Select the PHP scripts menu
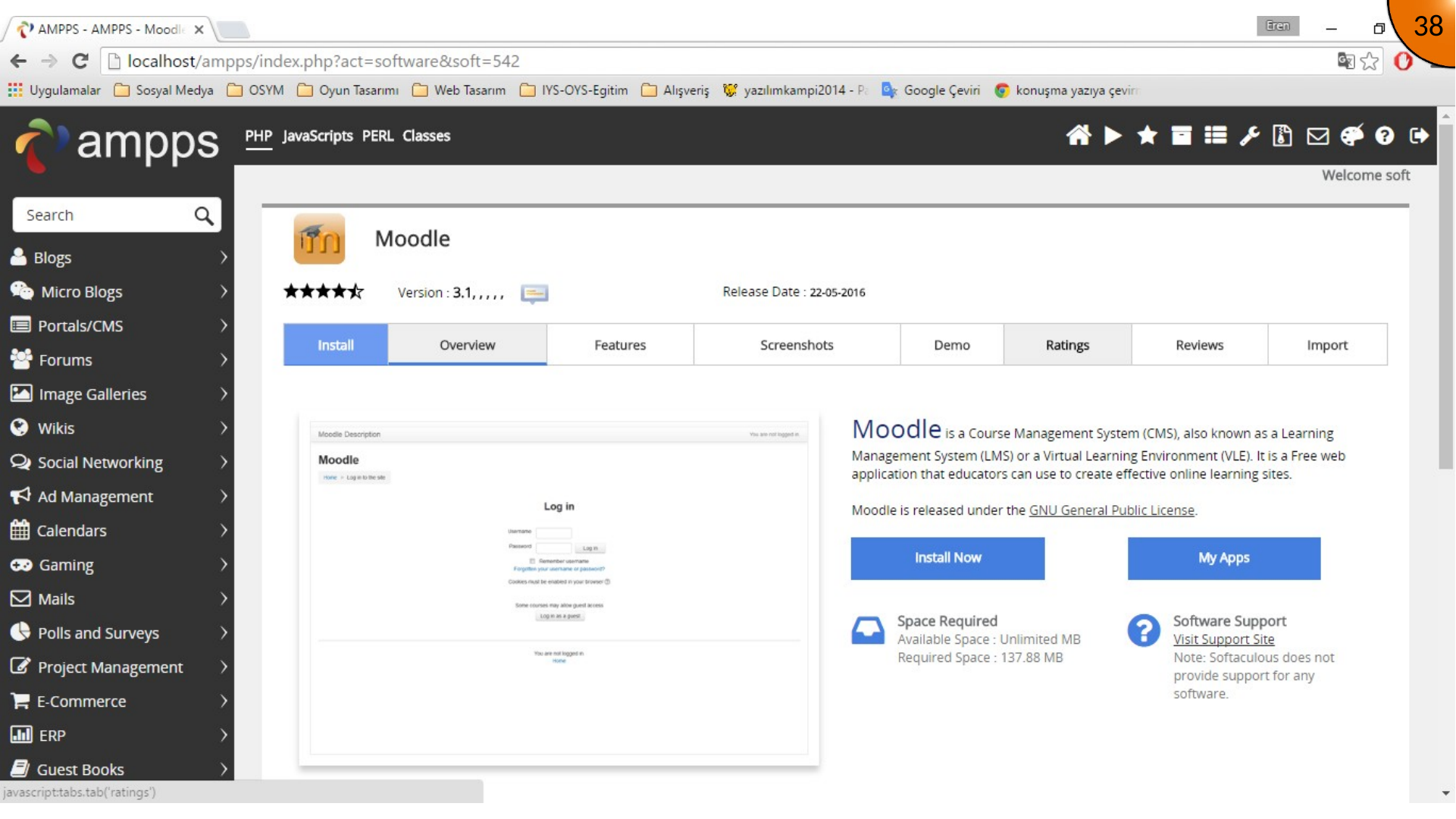The image size is (1456, 819). coord(258,136)
